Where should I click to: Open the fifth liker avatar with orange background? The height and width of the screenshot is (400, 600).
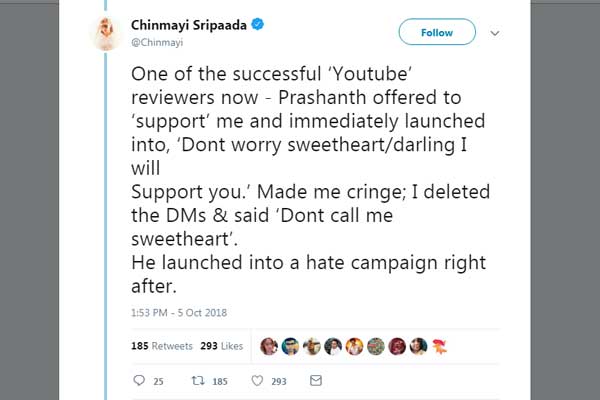tap(354, 346)
